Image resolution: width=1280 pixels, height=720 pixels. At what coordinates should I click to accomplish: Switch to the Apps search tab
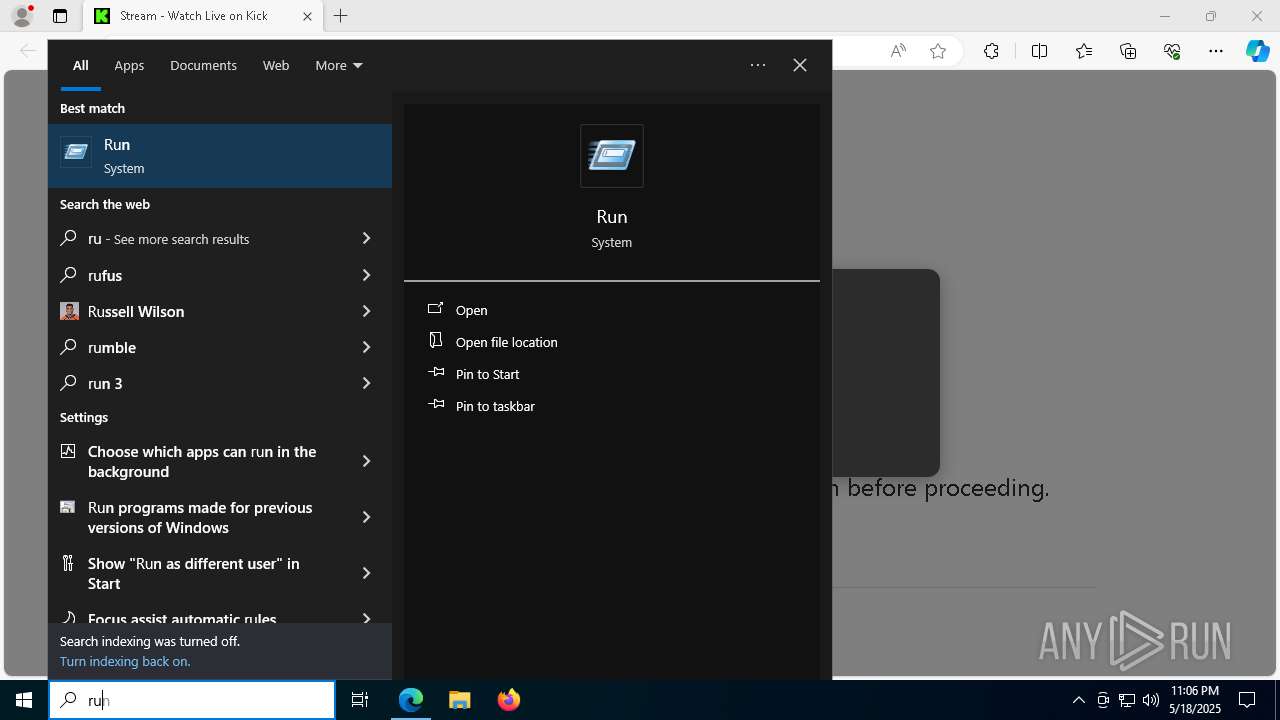click(x=129, y=65)
